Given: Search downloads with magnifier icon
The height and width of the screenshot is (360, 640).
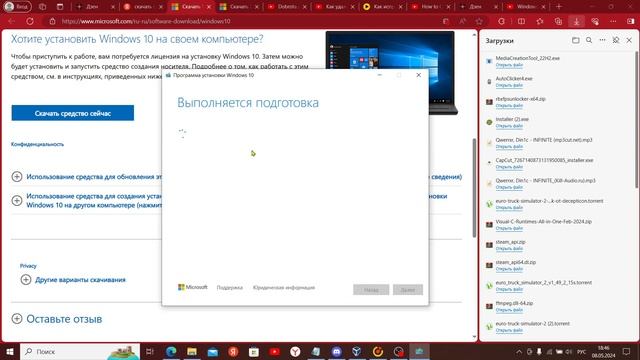Looking at the screenshot, I should (x=589, y=40).
